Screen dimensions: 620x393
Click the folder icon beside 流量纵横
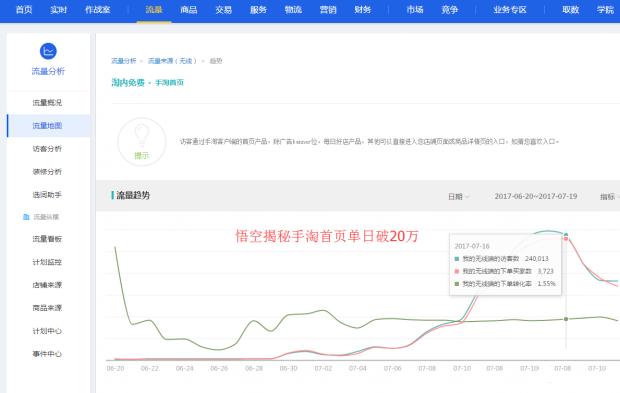pos(26,217)
